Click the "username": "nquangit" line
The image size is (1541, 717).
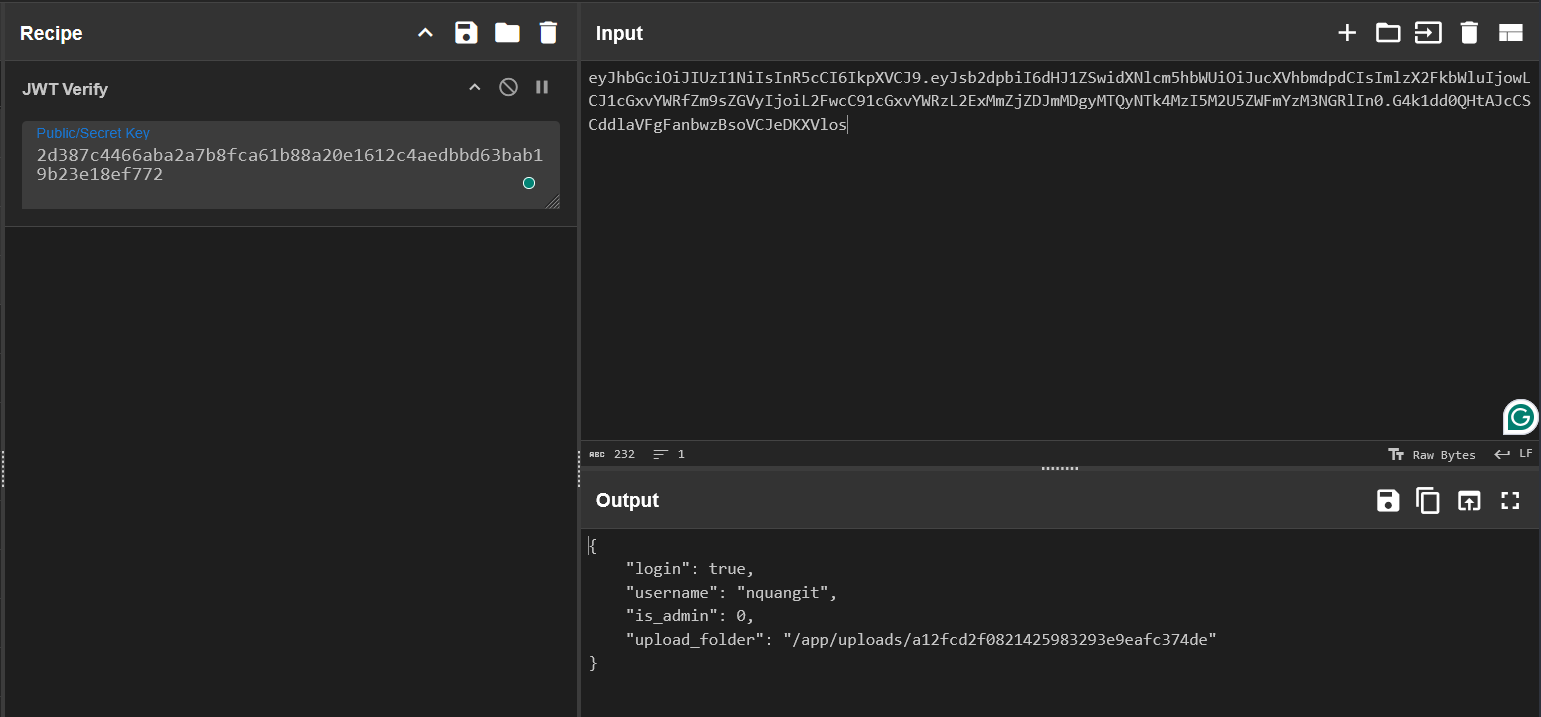731,592
